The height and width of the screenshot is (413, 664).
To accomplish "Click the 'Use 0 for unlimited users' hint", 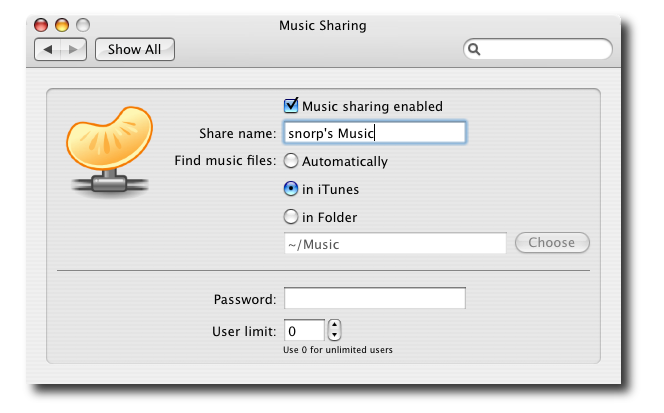I will tap(338, 350).
